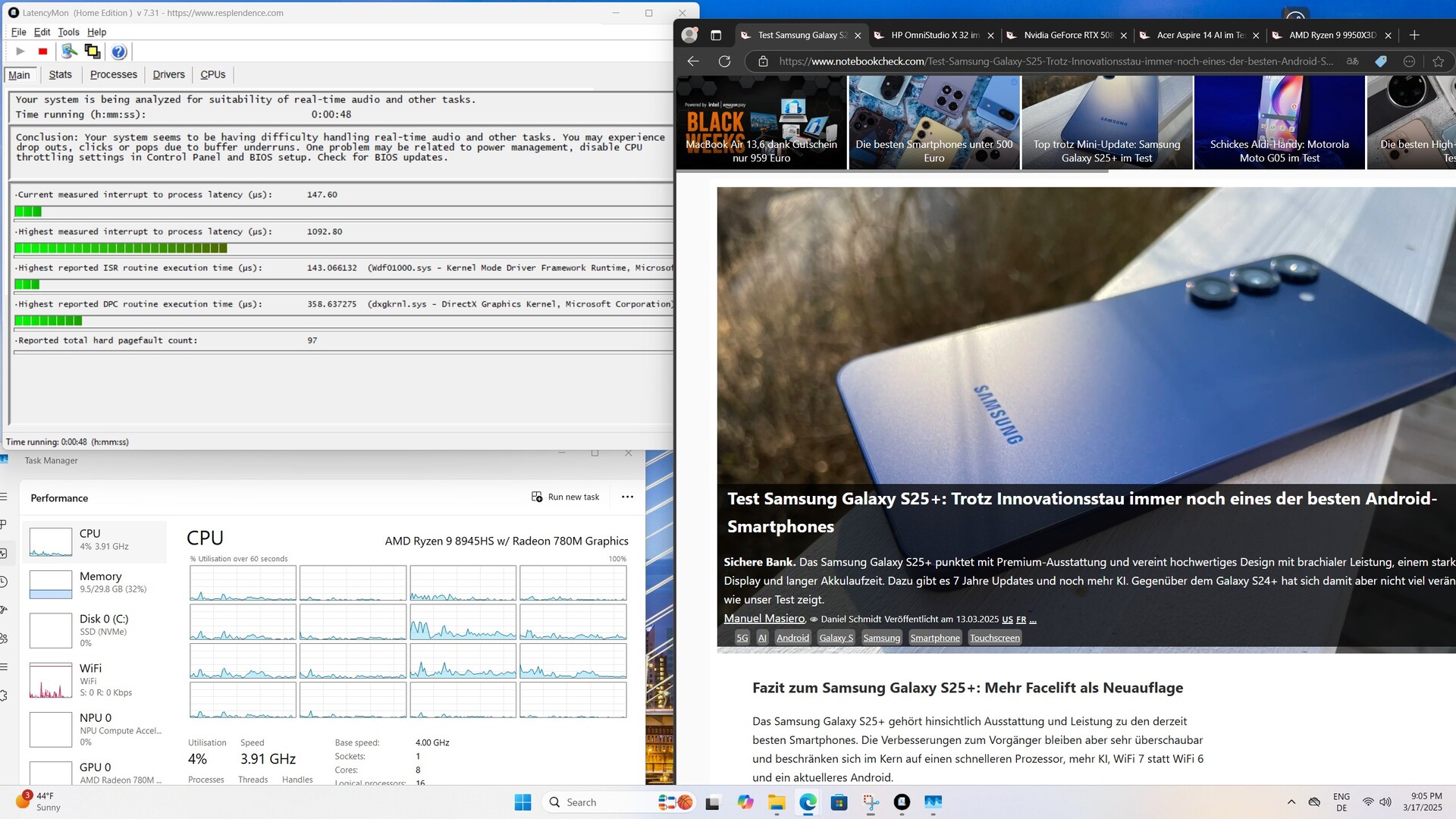Open the browser tab actions icon

[715, 35]
